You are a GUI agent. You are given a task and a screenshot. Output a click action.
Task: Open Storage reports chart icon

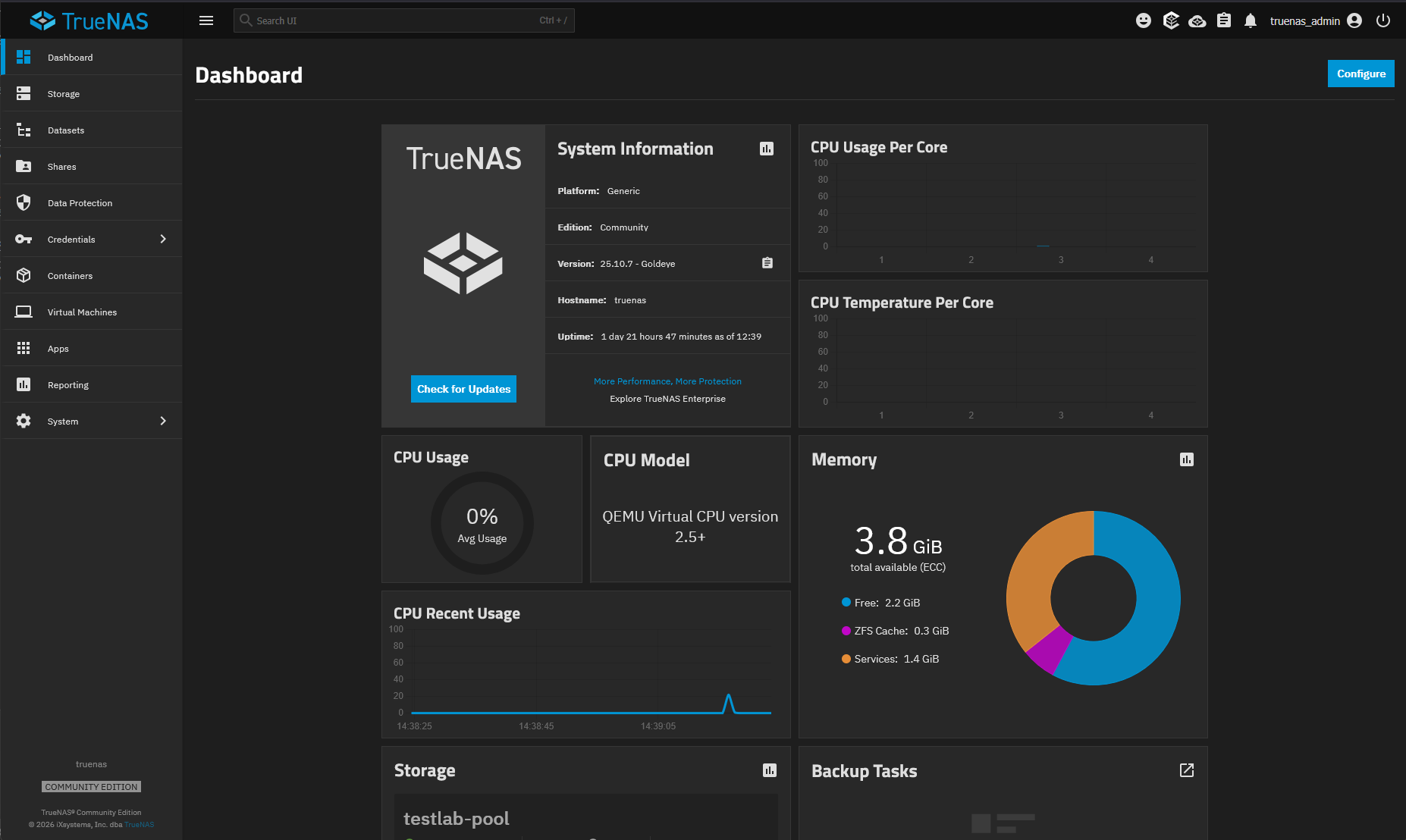tap(770, 770)
